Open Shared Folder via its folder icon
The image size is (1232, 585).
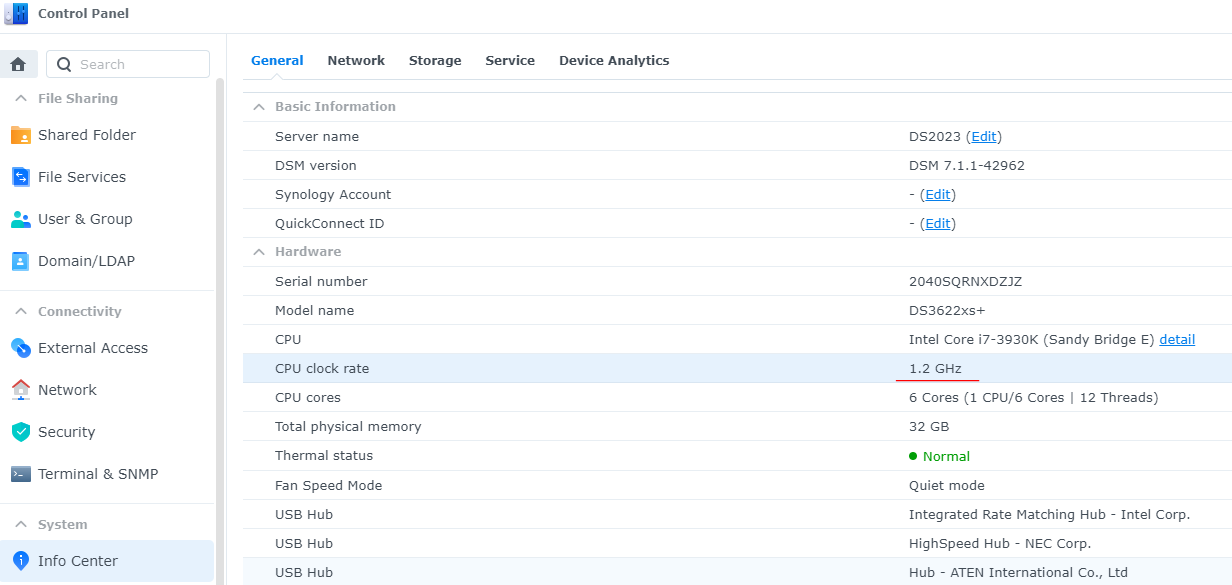20,135
